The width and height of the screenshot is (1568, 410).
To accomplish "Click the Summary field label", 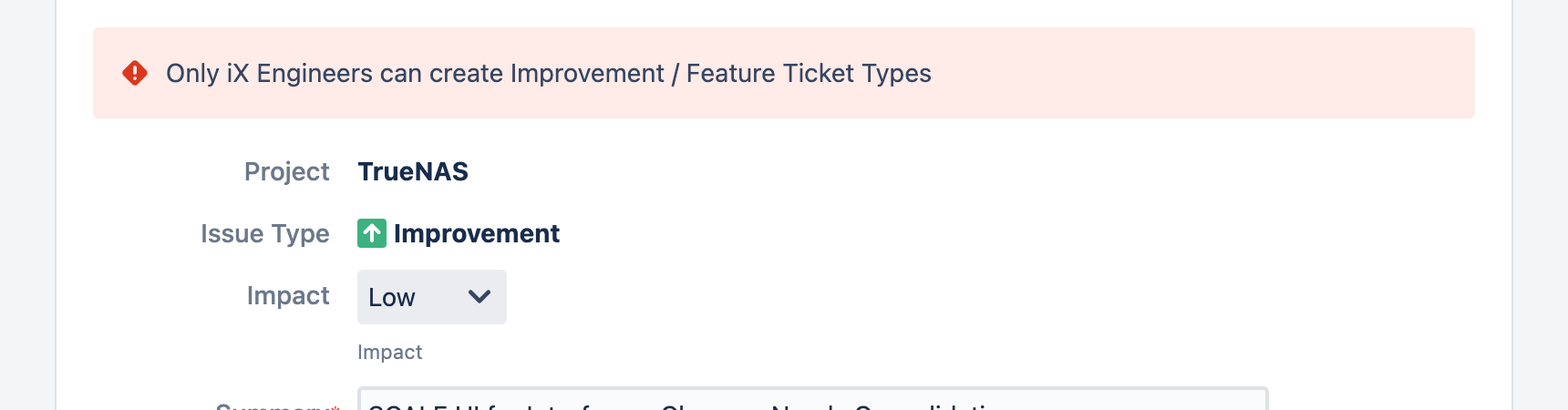I will (272, 405).
